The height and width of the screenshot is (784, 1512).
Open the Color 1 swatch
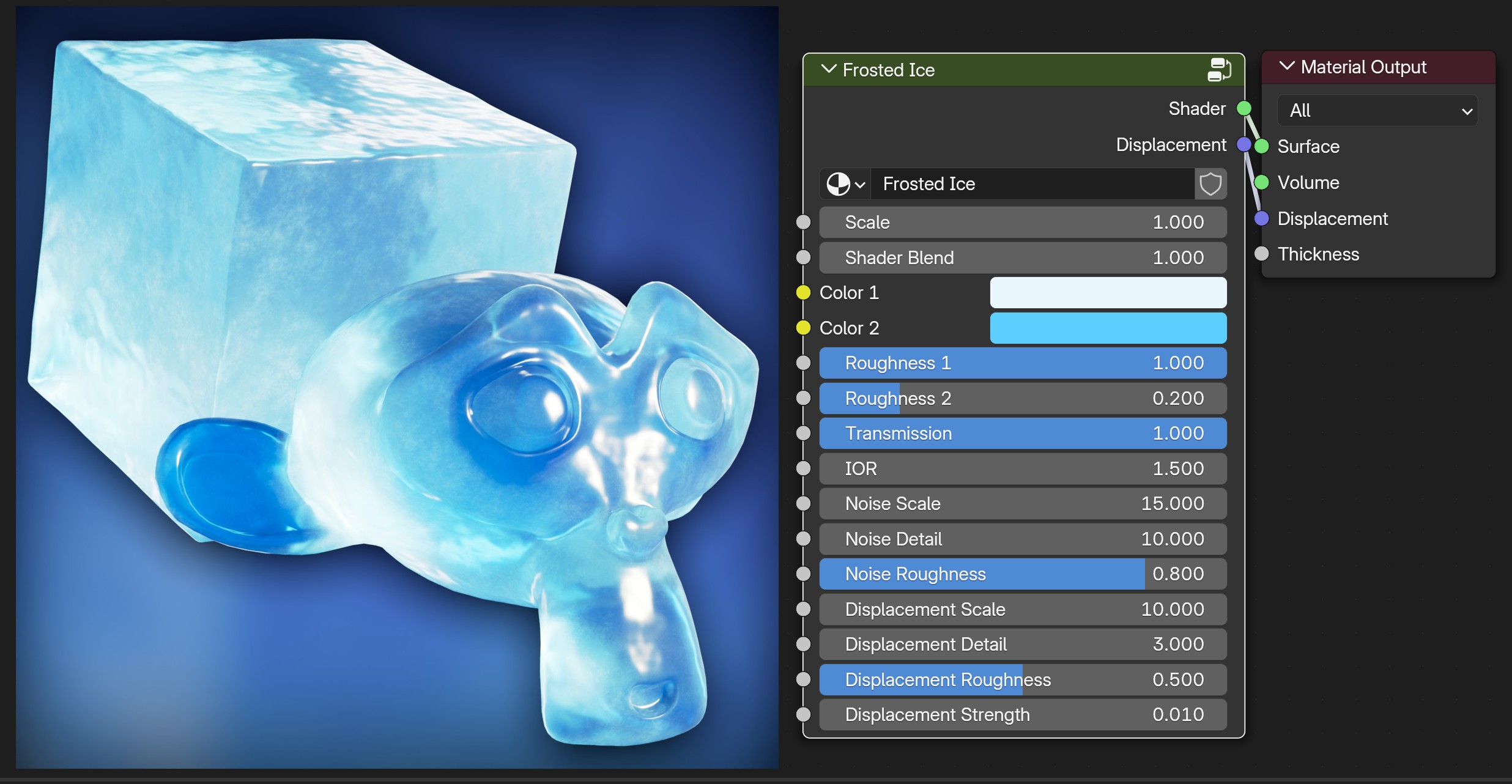(x=1108, y=292)
